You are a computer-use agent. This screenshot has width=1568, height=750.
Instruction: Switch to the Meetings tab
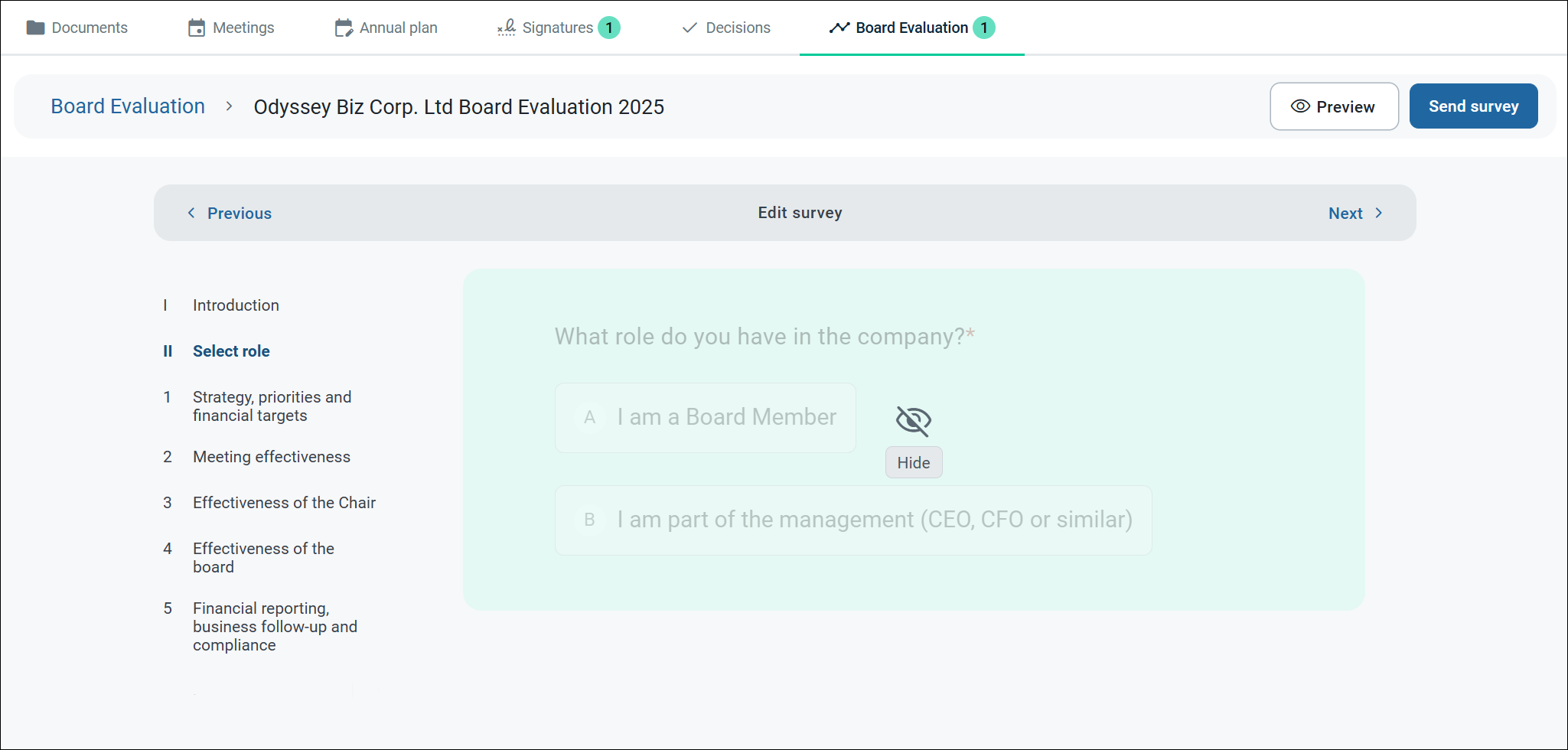(x=243, y=28)
